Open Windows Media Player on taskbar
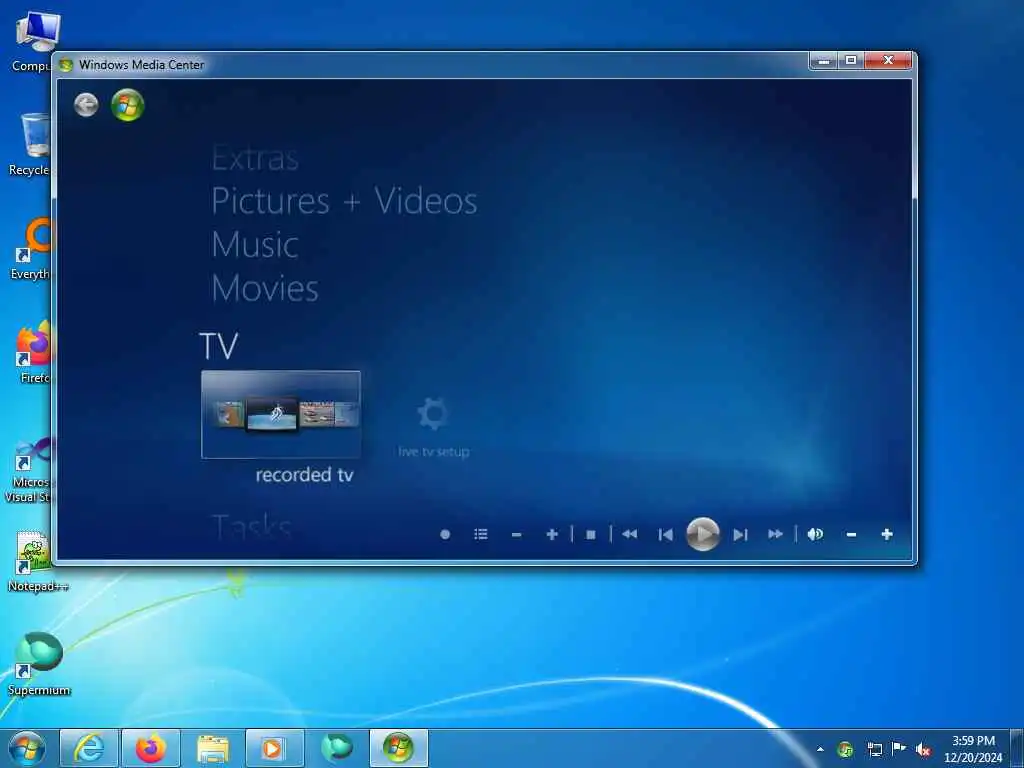The height and width of the screenshot is (768, 1024). tap(274, 748)
